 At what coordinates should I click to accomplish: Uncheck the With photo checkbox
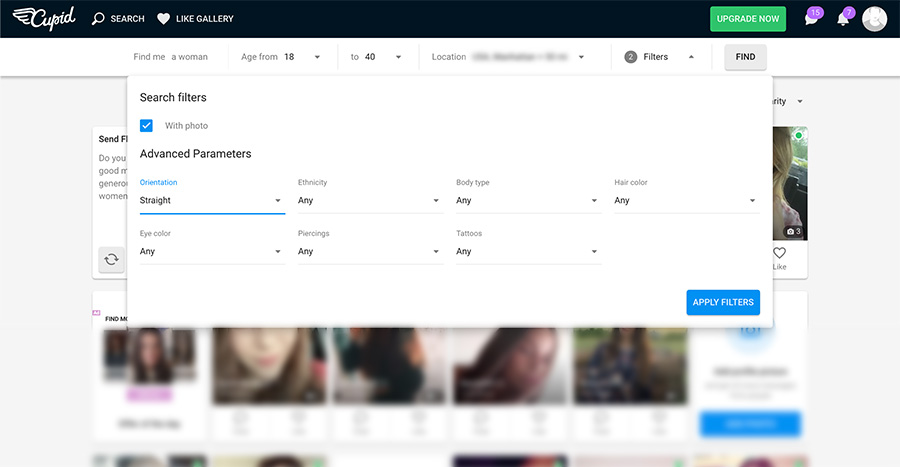(146, 126)
